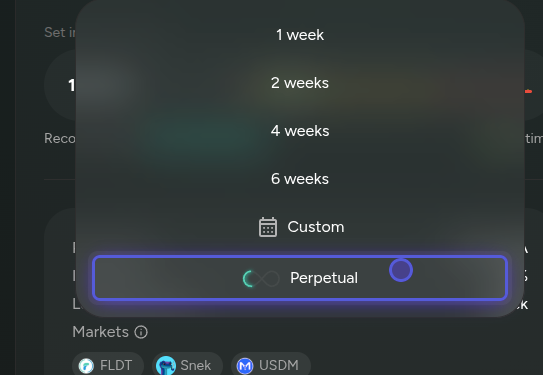Click the calendar icon beside Custom
Image resolution: width=543 pixels, height=375 pixels.
pyautogui.click(x=268, y=227)
